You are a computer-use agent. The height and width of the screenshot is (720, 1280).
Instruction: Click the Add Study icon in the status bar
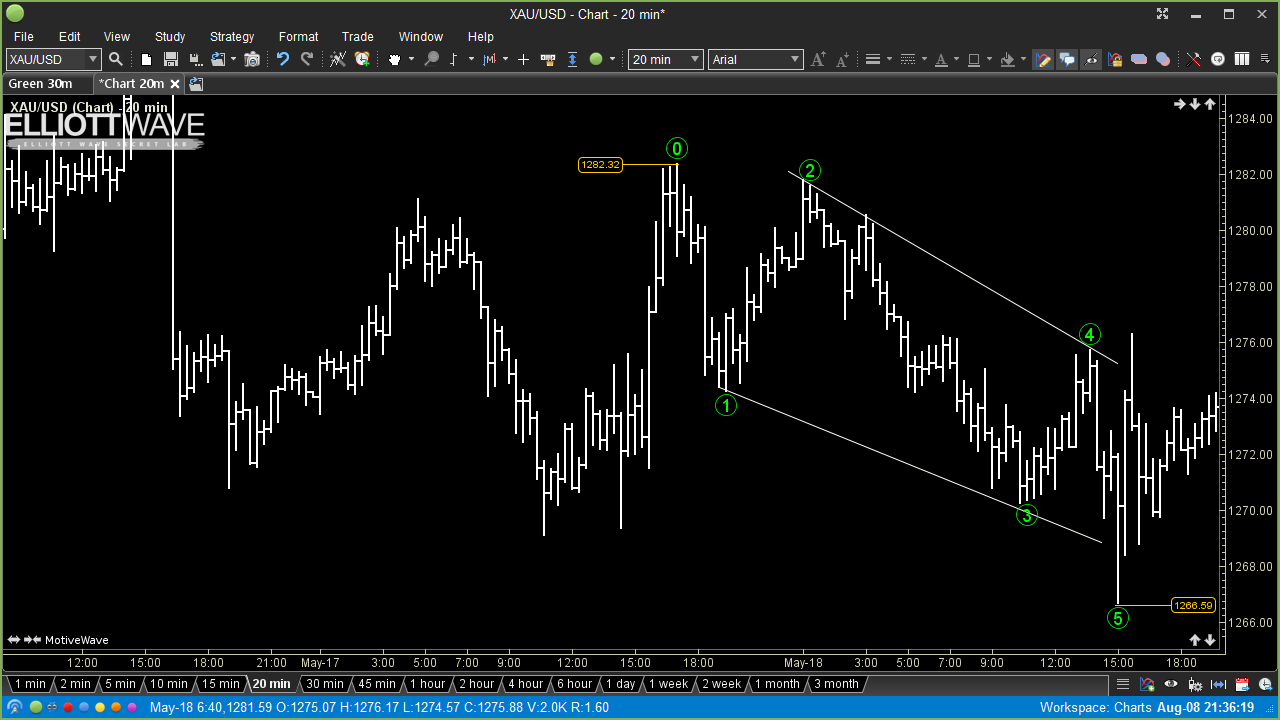click(x=1147, y=684)
